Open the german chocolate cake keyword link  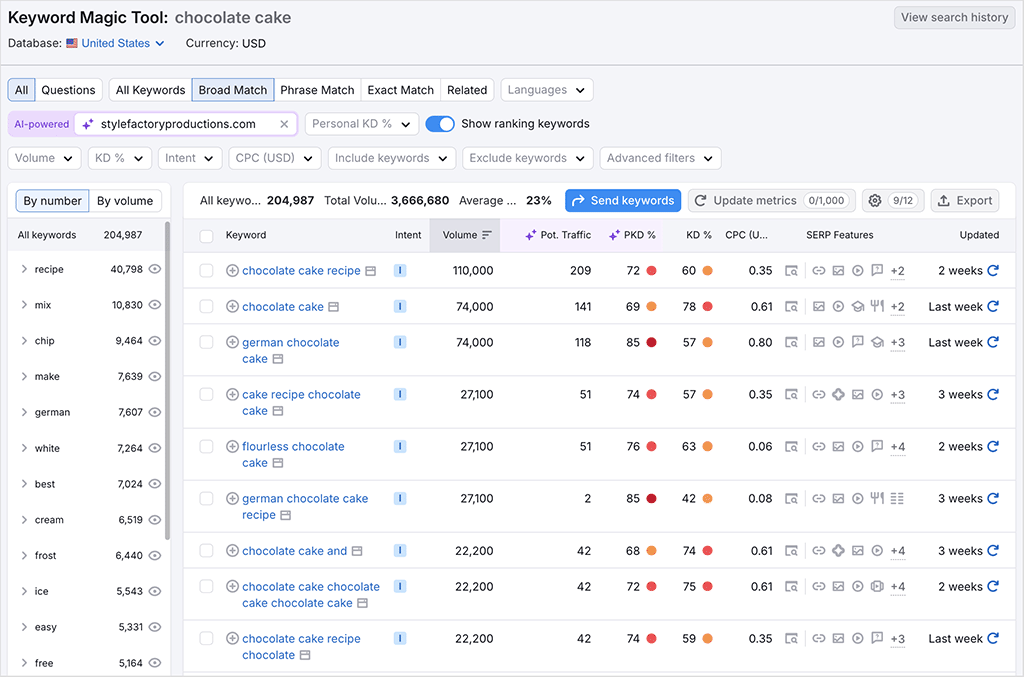[290, 351]
